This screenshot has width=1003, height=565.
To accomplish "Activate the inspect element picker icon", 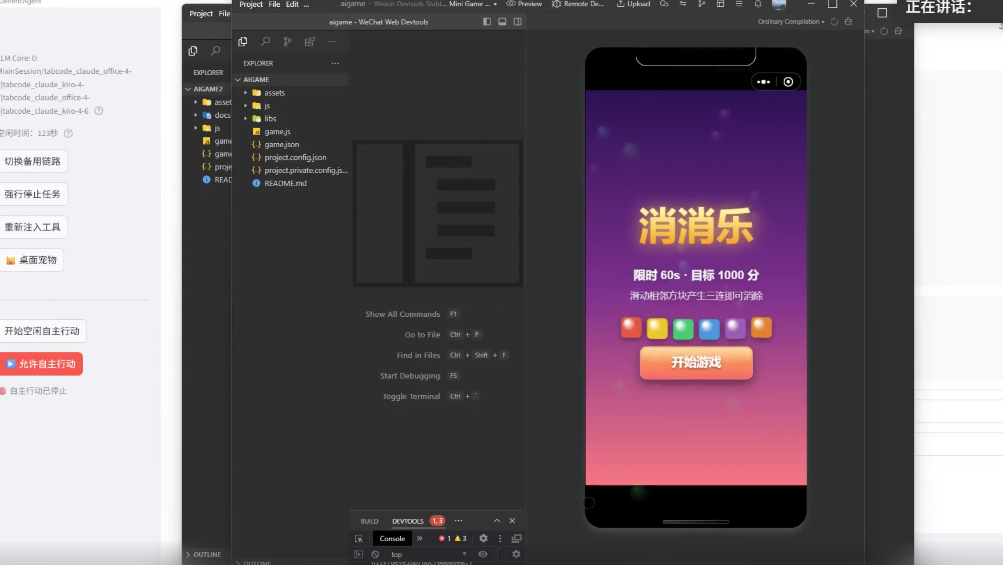I will (x=359, y=539).
